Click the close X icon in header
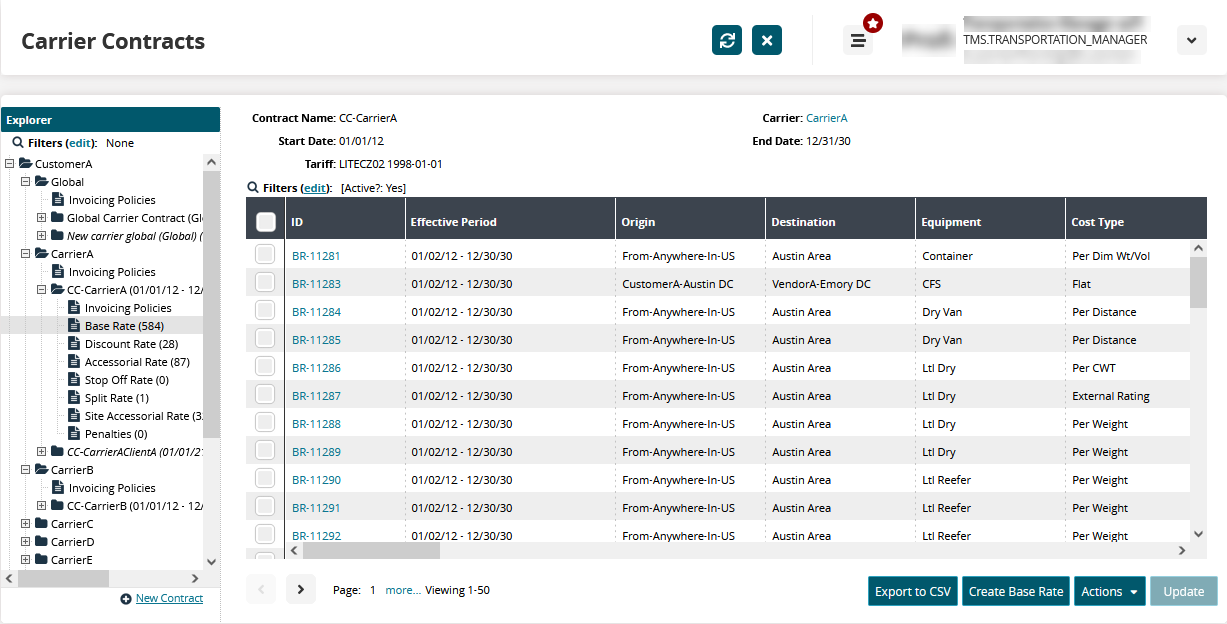Viewport: 1227px width, 624px height. click(x=767, y=40)
